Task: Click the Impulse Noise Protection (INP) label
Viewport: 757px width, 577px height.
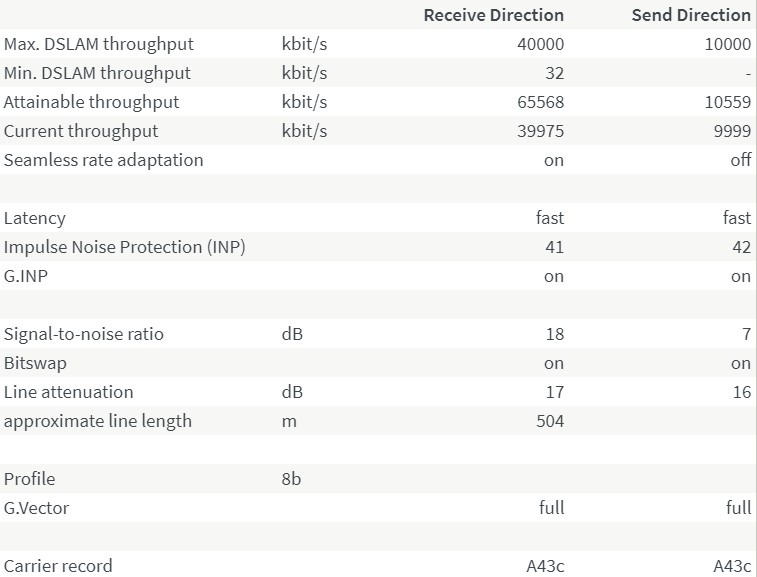Action: pos(125,247)
